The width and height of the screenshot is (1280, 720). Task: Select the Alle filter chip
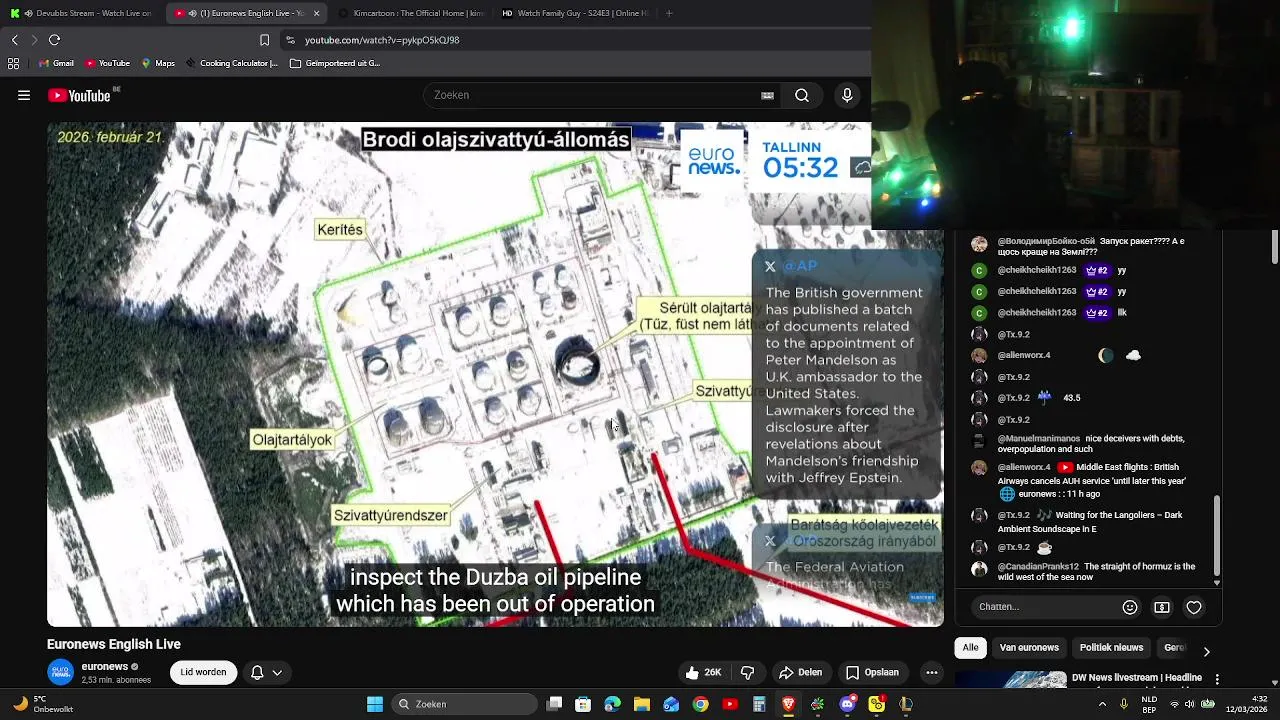coord(970,648)
